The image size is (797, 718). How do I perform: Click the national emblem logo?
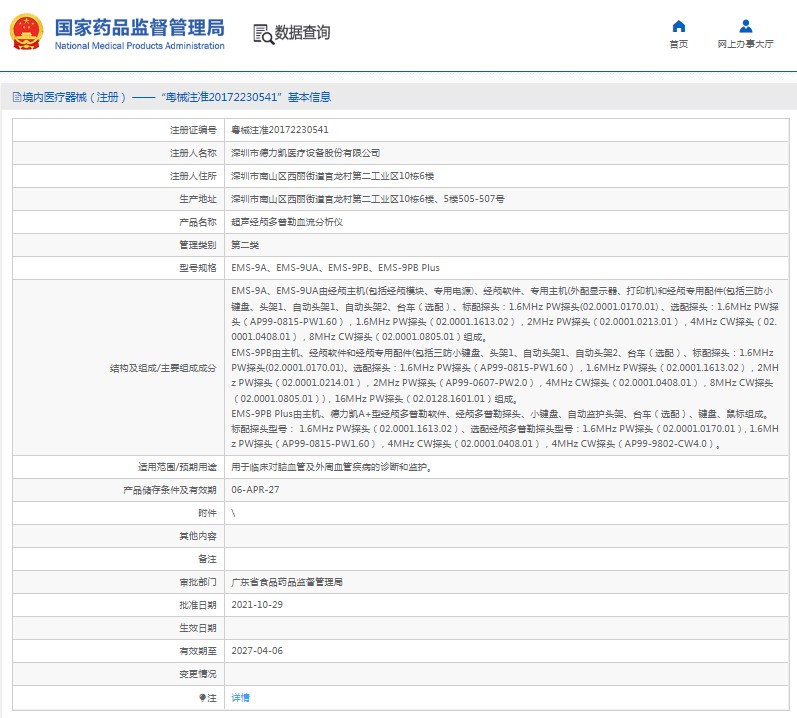coord(26,32)
